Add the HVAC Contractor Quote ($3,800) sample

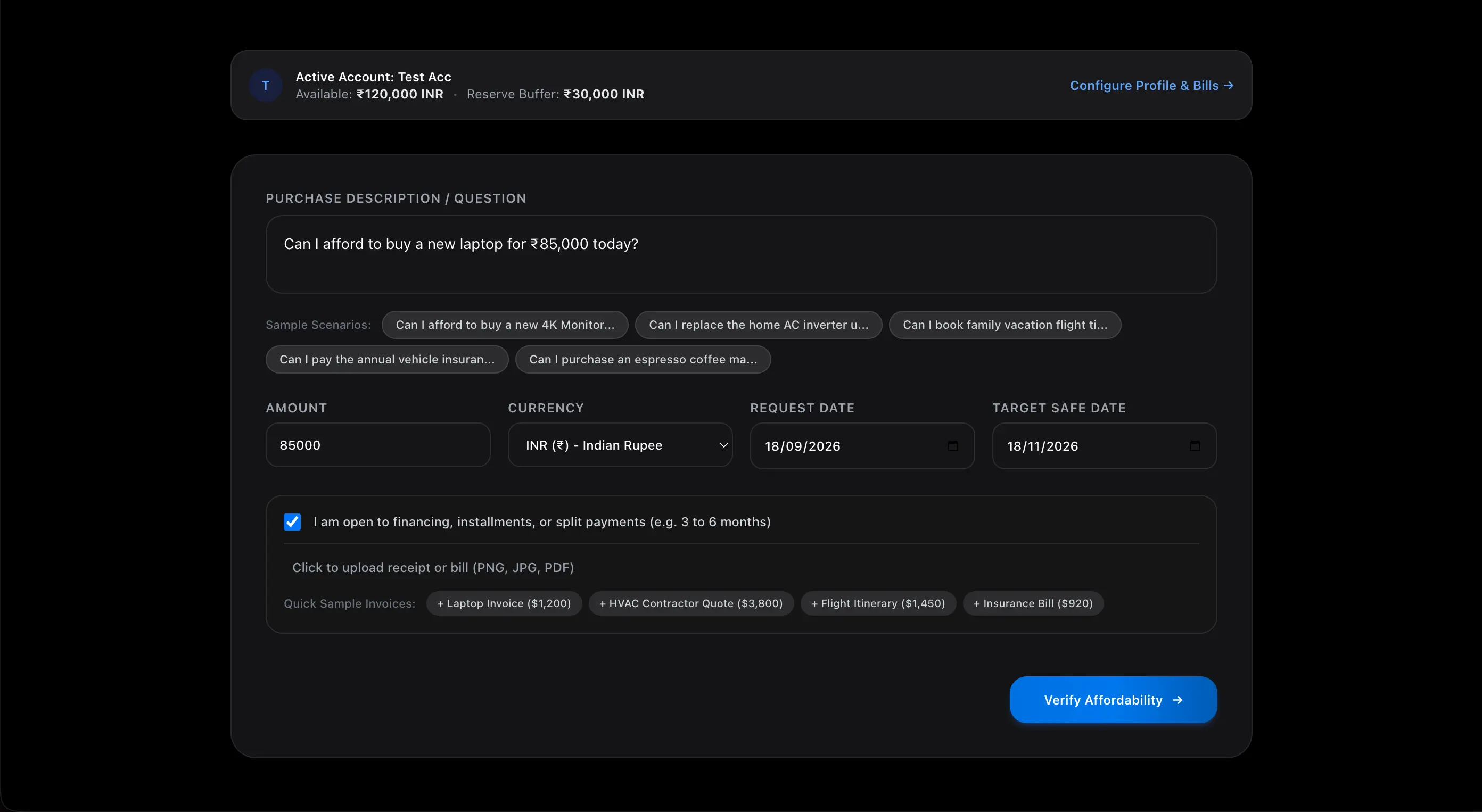pyautogui.click(x=690, y=603)
